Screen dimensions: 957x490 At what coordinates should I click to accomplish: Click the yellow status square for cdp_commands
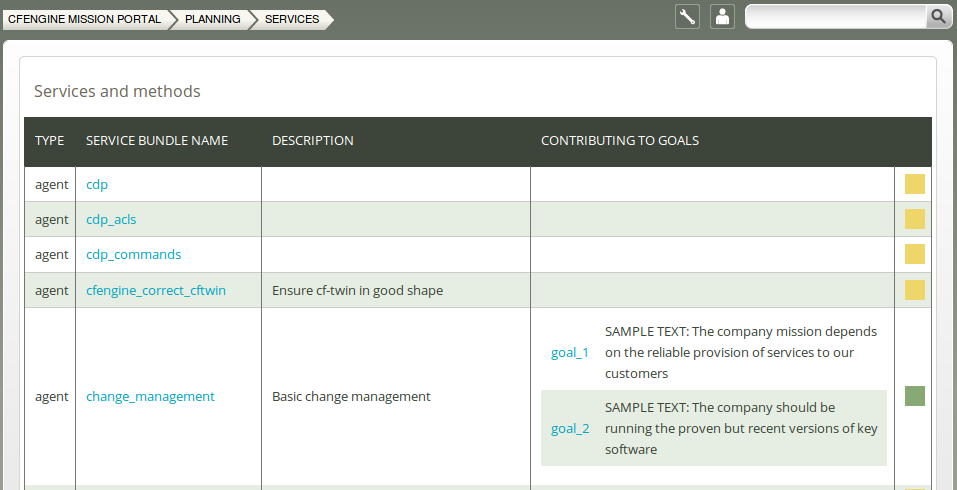[x=914, y=254]
